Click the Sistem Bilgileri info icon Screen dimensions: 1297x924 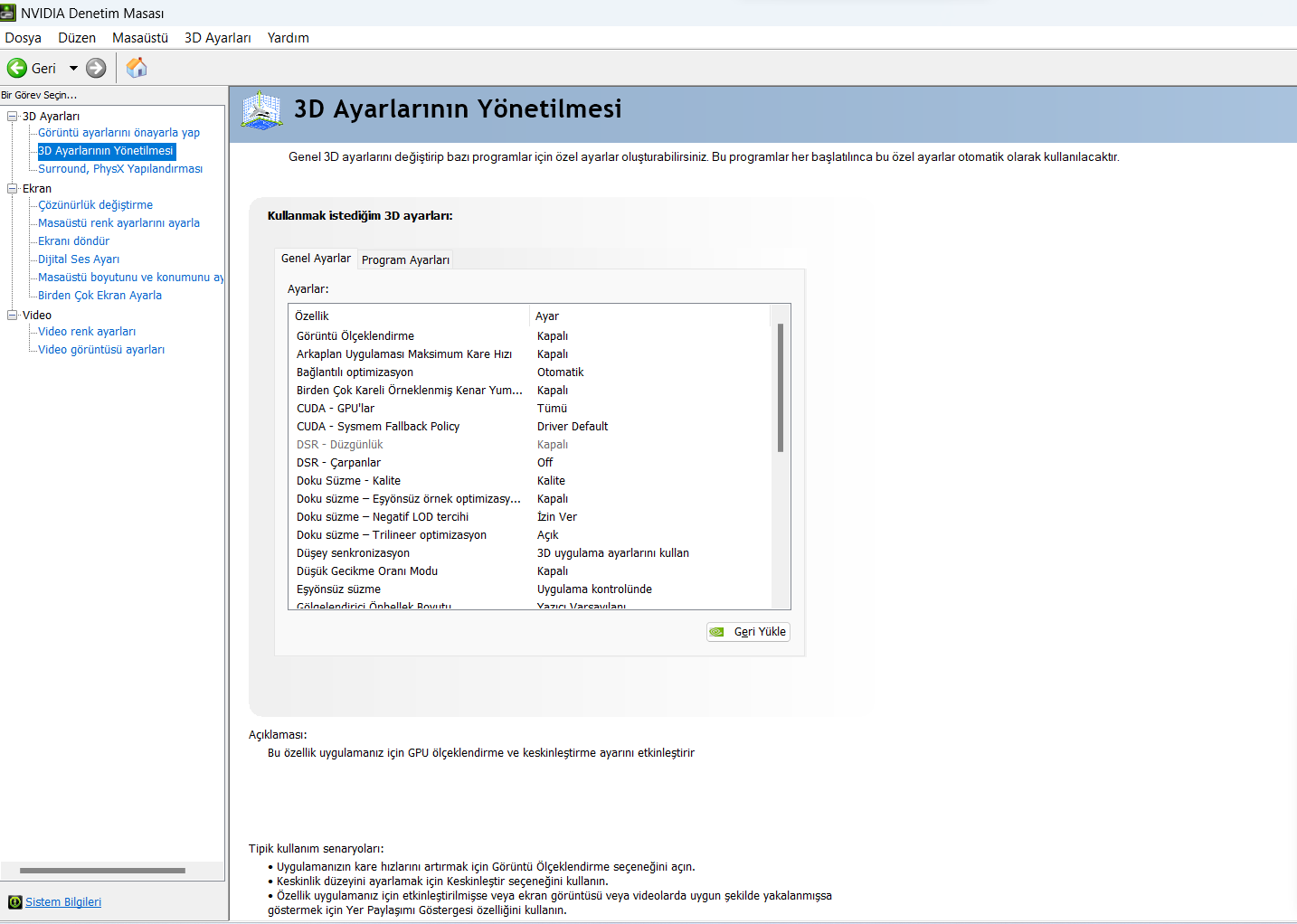[x=14, y=902]
